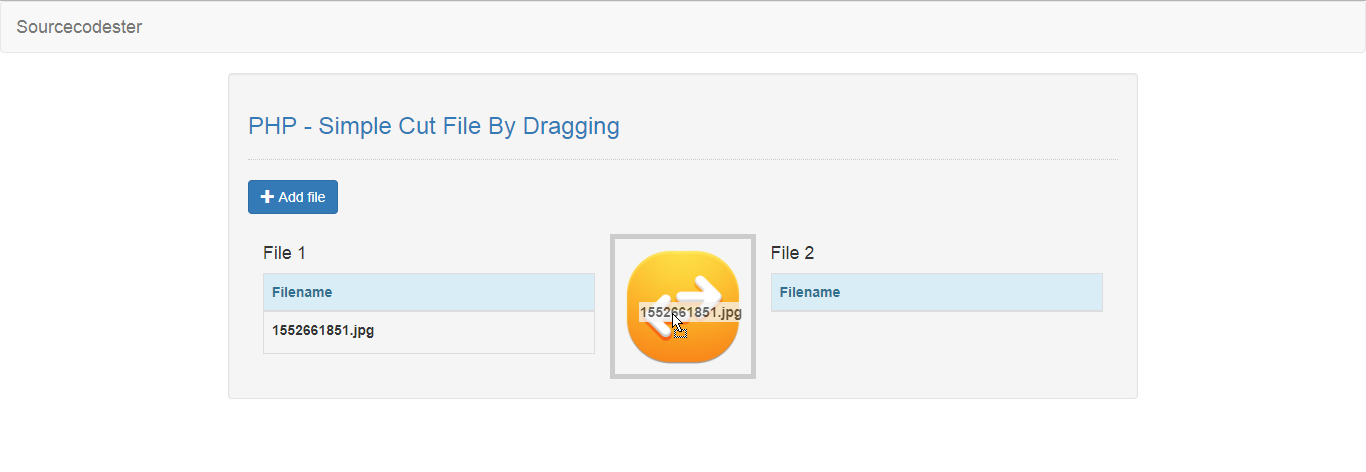Click the Filename header in File 2 table
Viewport: 1366px width, 472px height.
(x=810, y=292)
